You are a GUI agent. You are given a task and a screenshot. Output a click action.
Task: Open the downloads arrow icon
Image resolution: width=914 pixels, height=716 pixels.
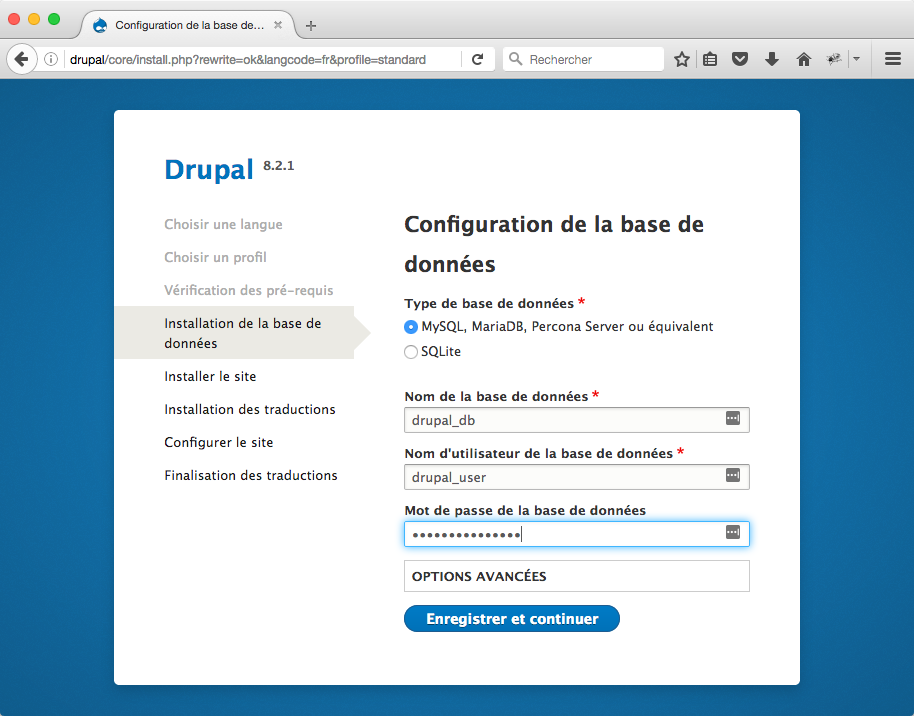[x=772, y=59]
